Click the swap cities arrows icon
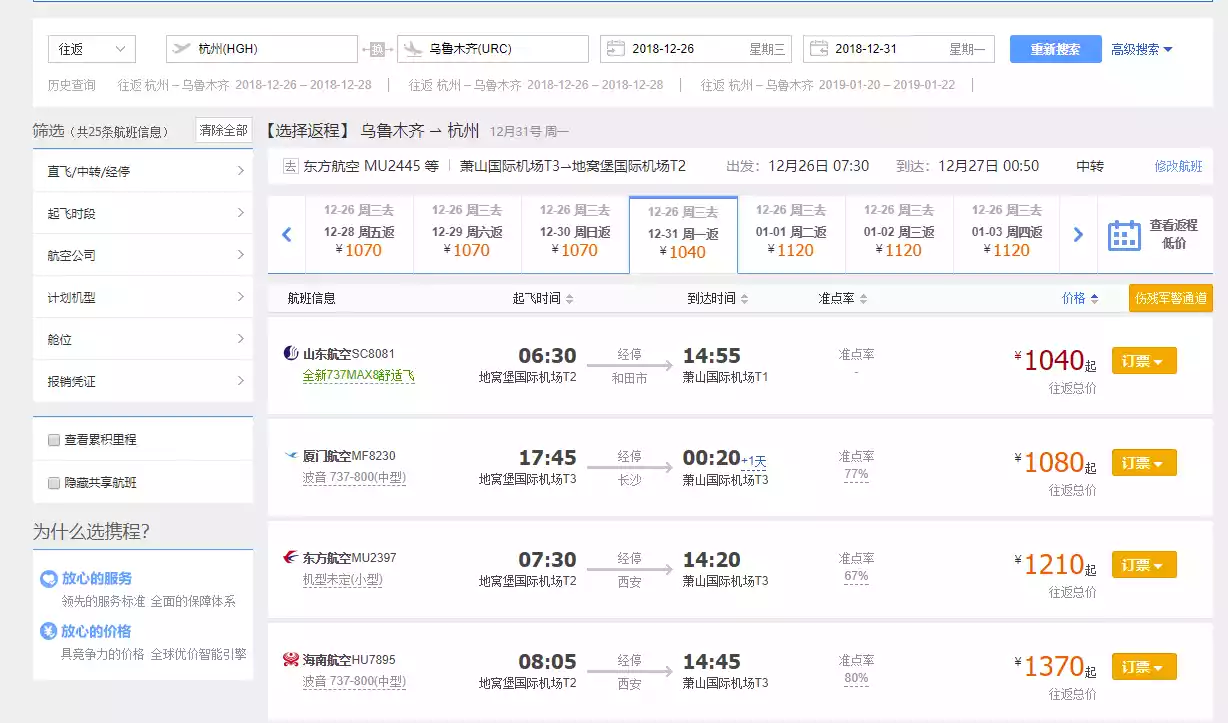Screen dimensions: 1228x723 click(x=377, y=49)
